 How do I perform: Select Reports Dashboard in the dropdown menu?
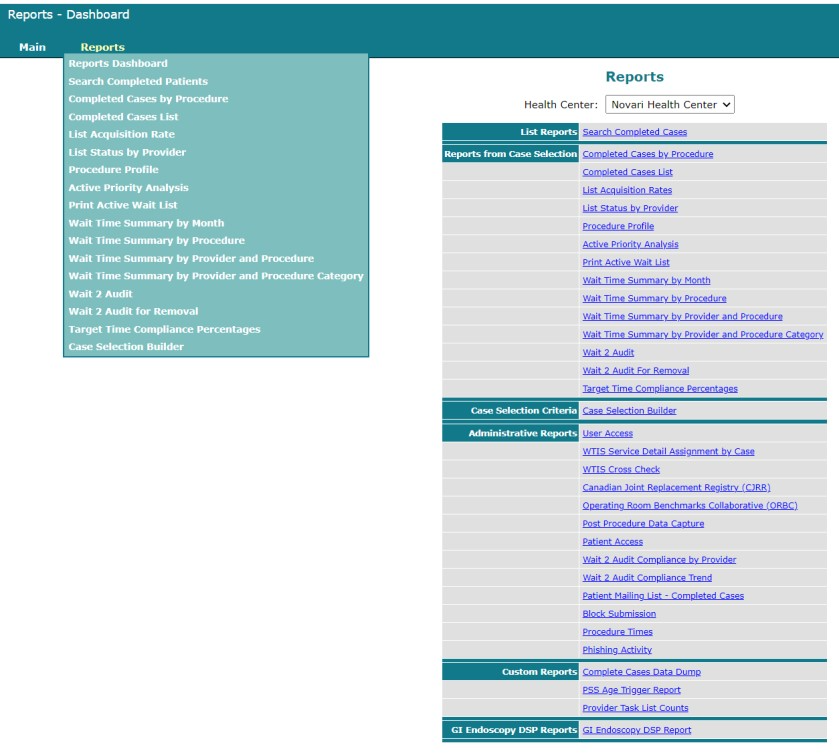click(118, 63)
